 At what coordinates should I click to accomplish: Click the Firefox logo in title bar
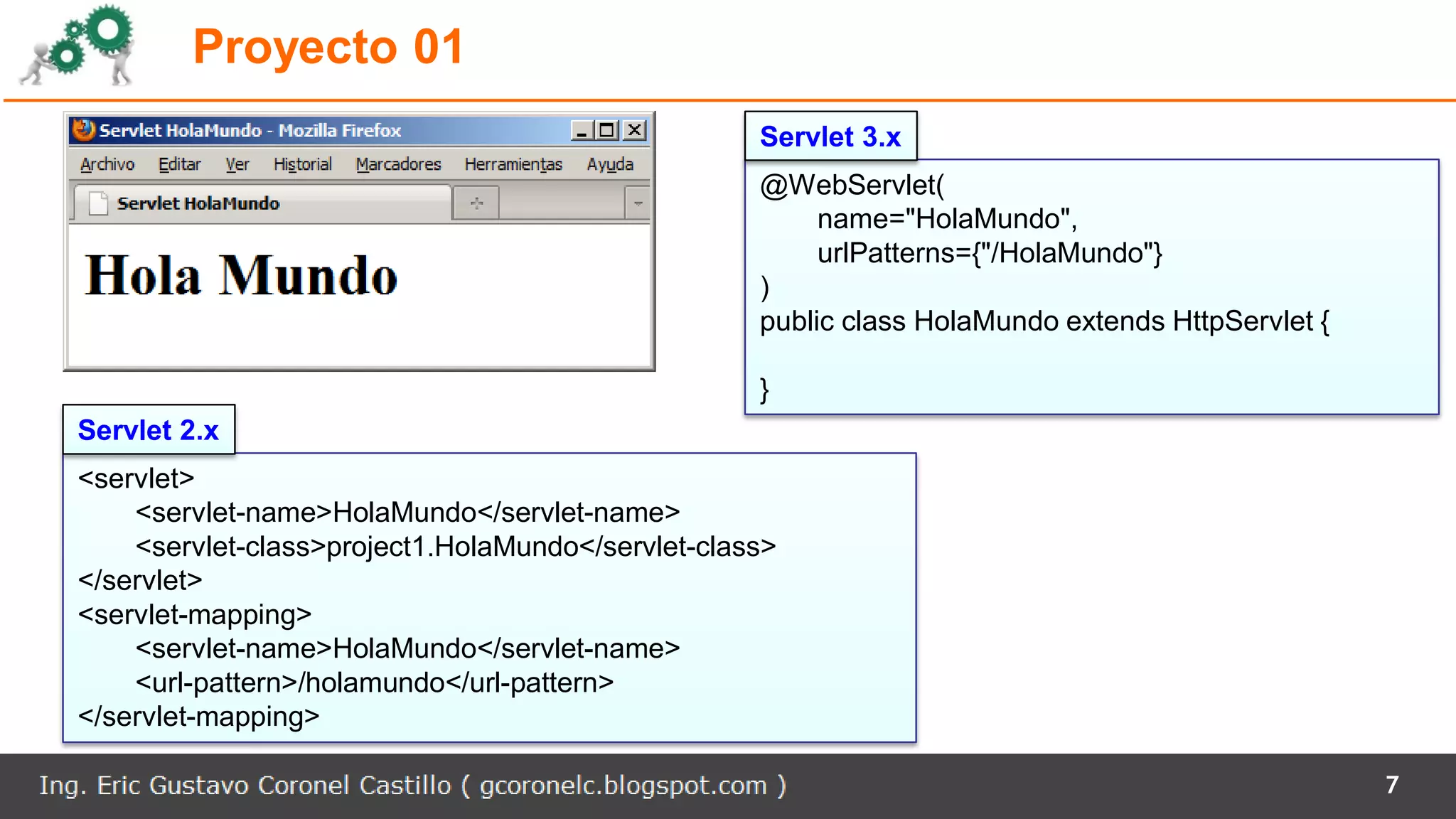tap(84, 130)
